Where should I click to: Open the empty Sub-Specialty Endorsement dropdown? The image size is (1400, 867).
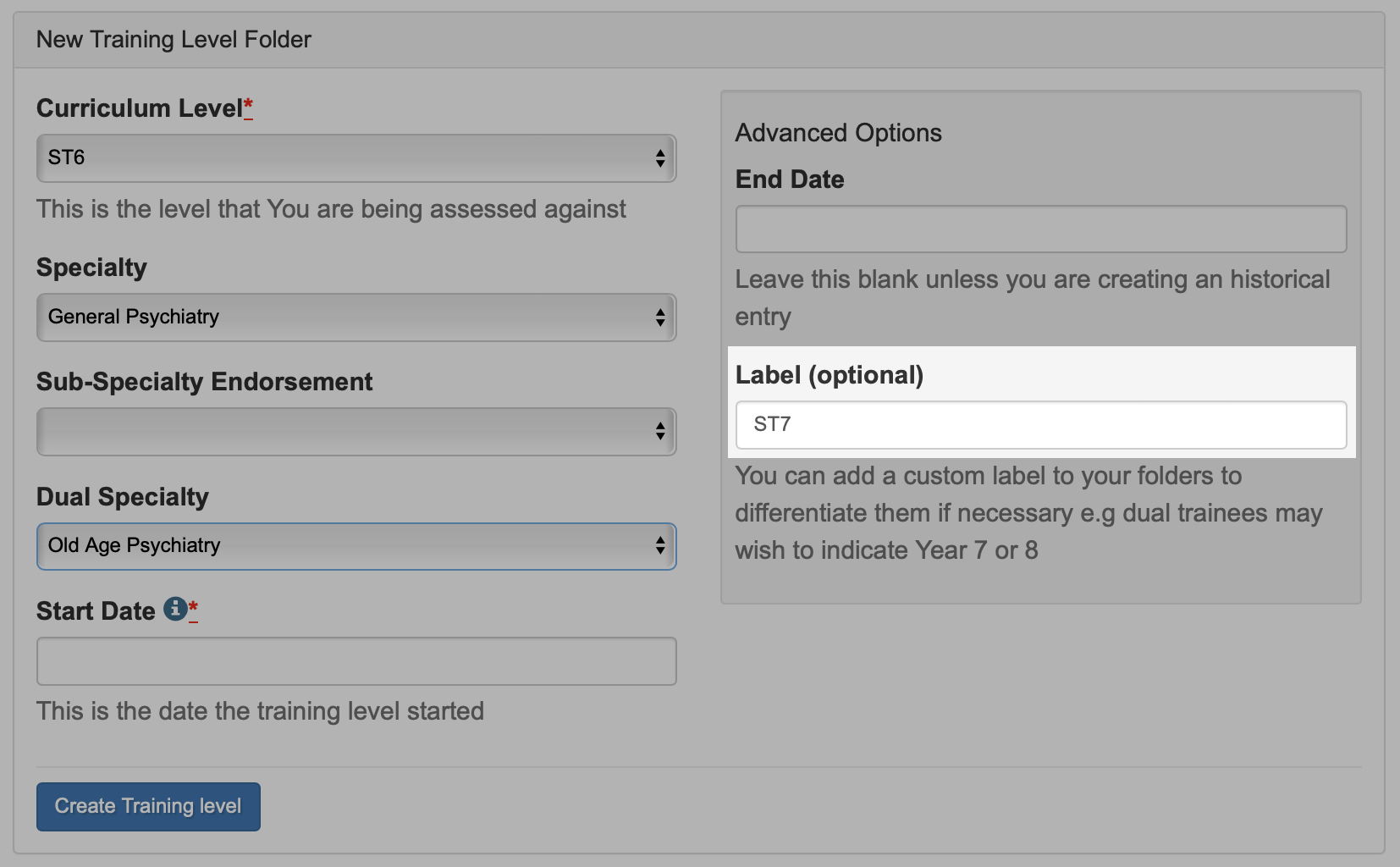pos(356,432)
